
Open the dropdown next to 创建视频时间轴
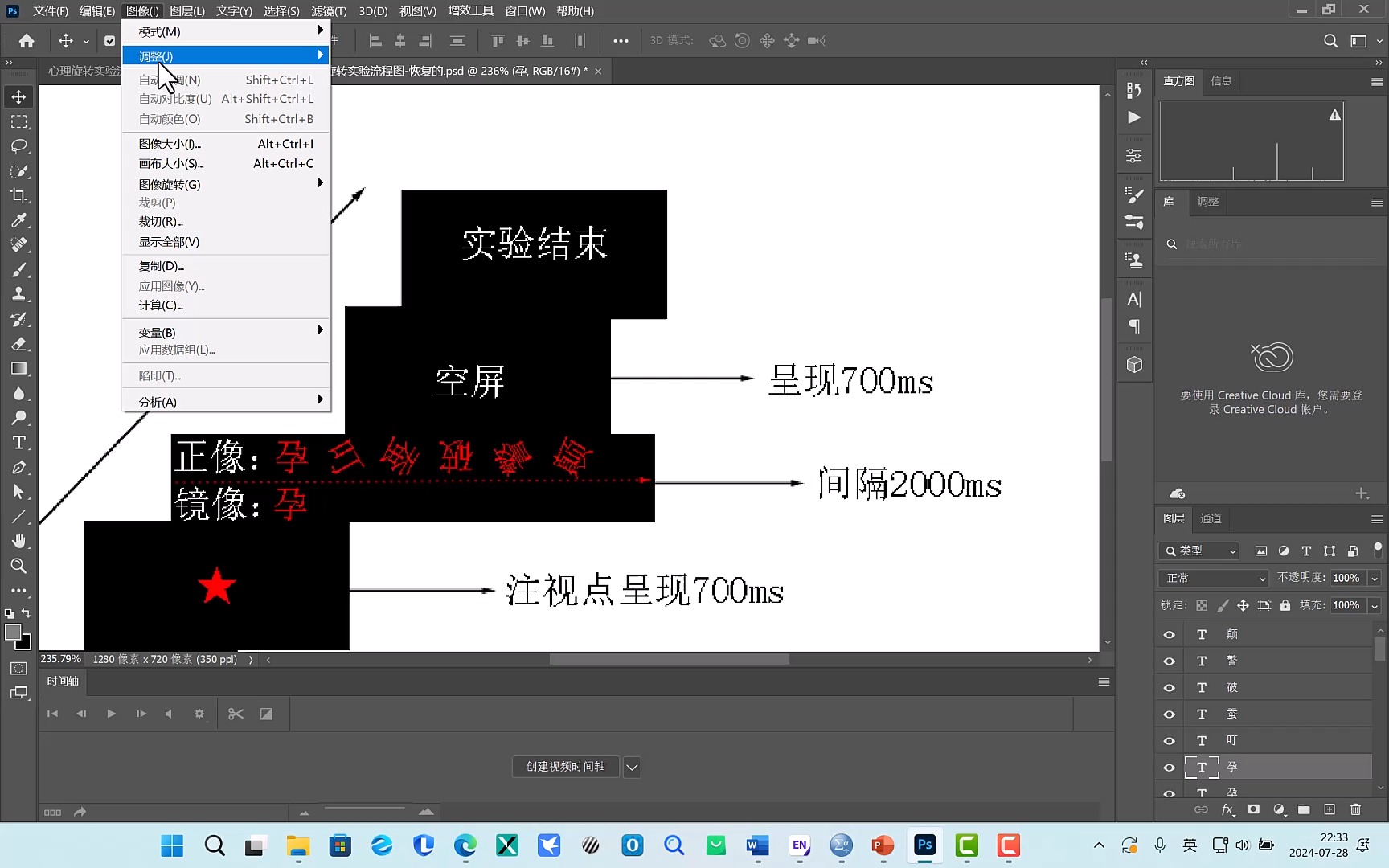[632, 767]
